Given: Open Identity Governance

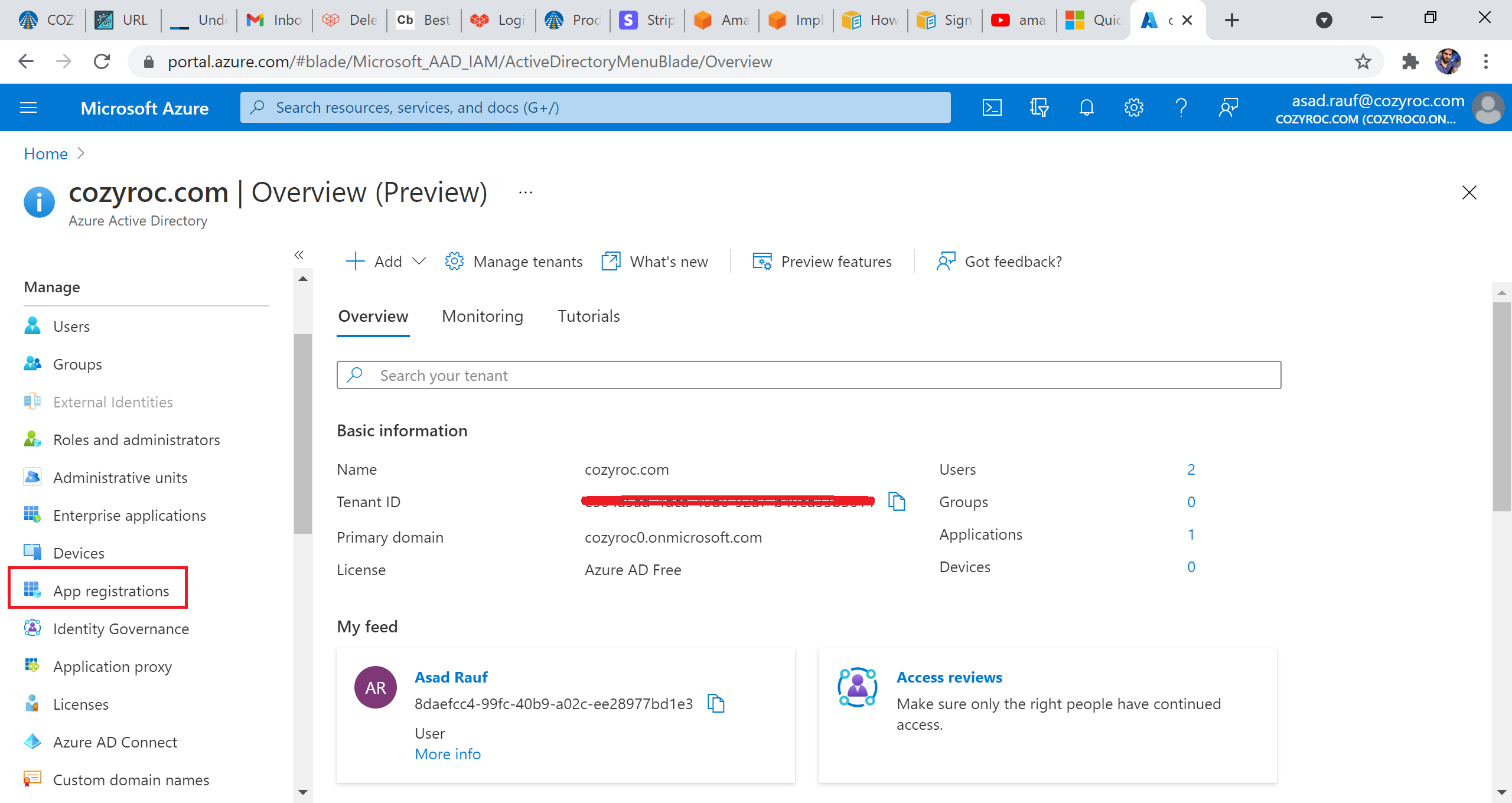Looking at the screenshot, I should click(x=121, y=628).
